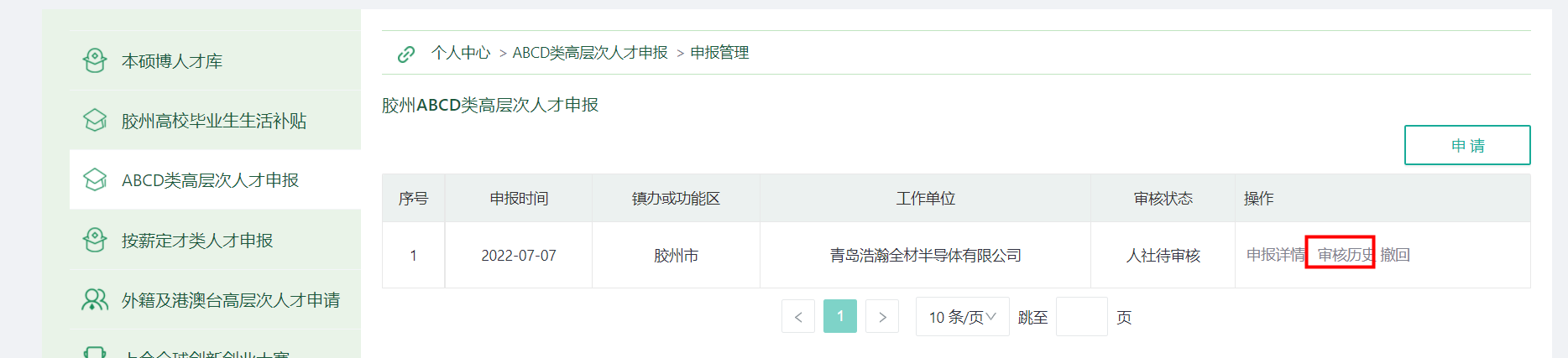The height and width of the screenshot is (358, 1568).
Task: Click the link icon in the breadcrumb
Action: (406, 54)
